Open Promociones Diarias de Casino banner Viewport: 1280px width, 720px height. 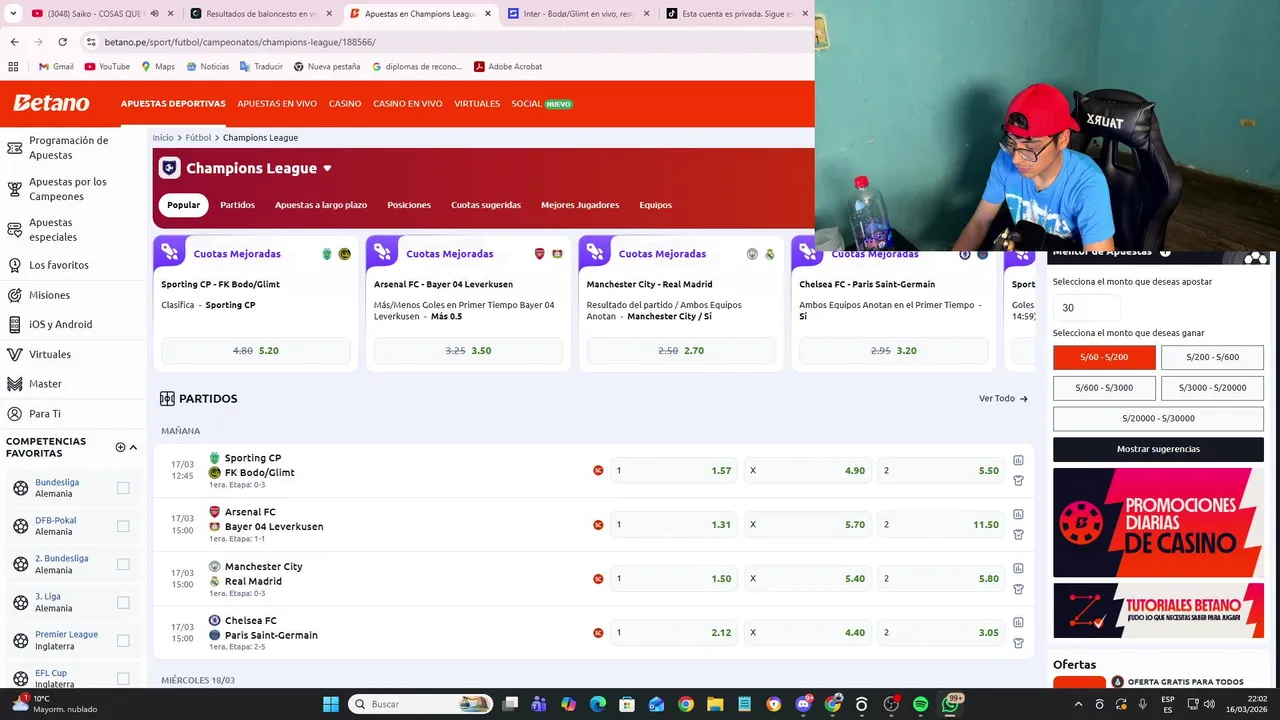1158,522
